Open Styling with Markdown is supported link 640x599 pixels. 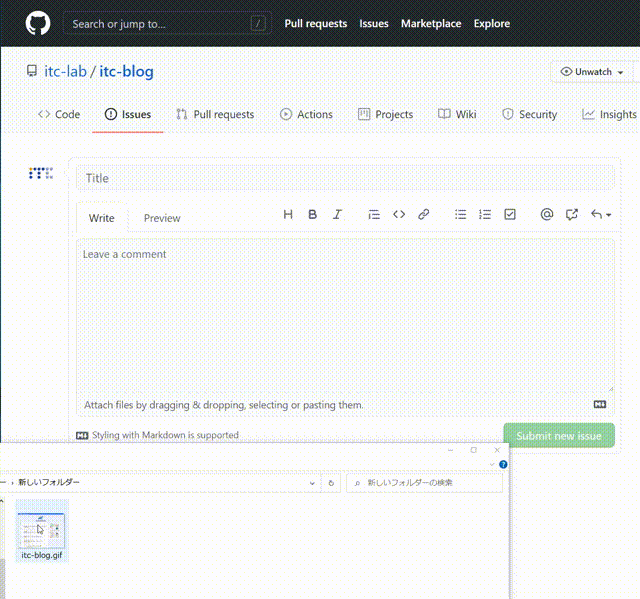[158, 435]
